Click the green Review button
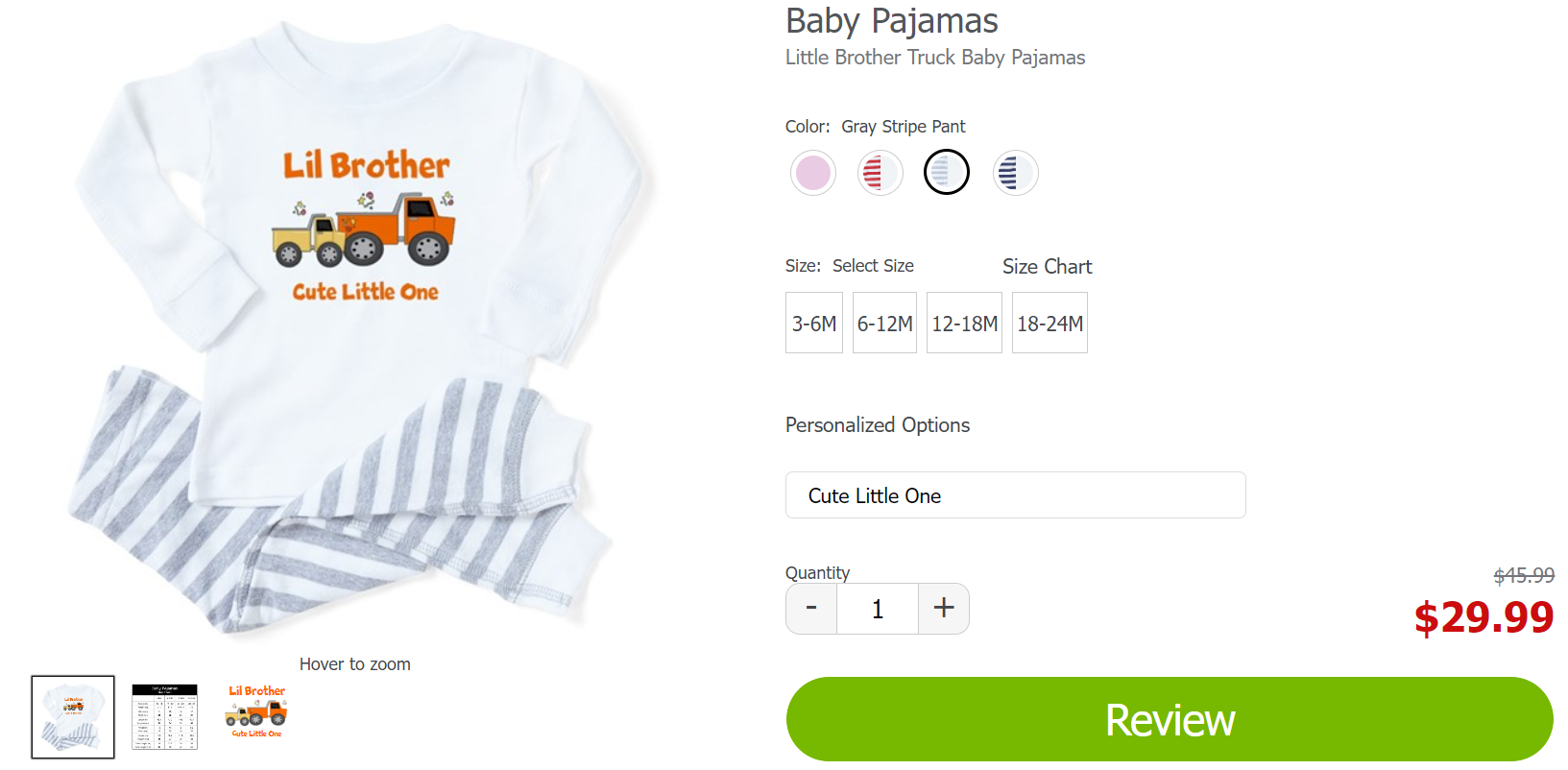 coord(1170,718)
